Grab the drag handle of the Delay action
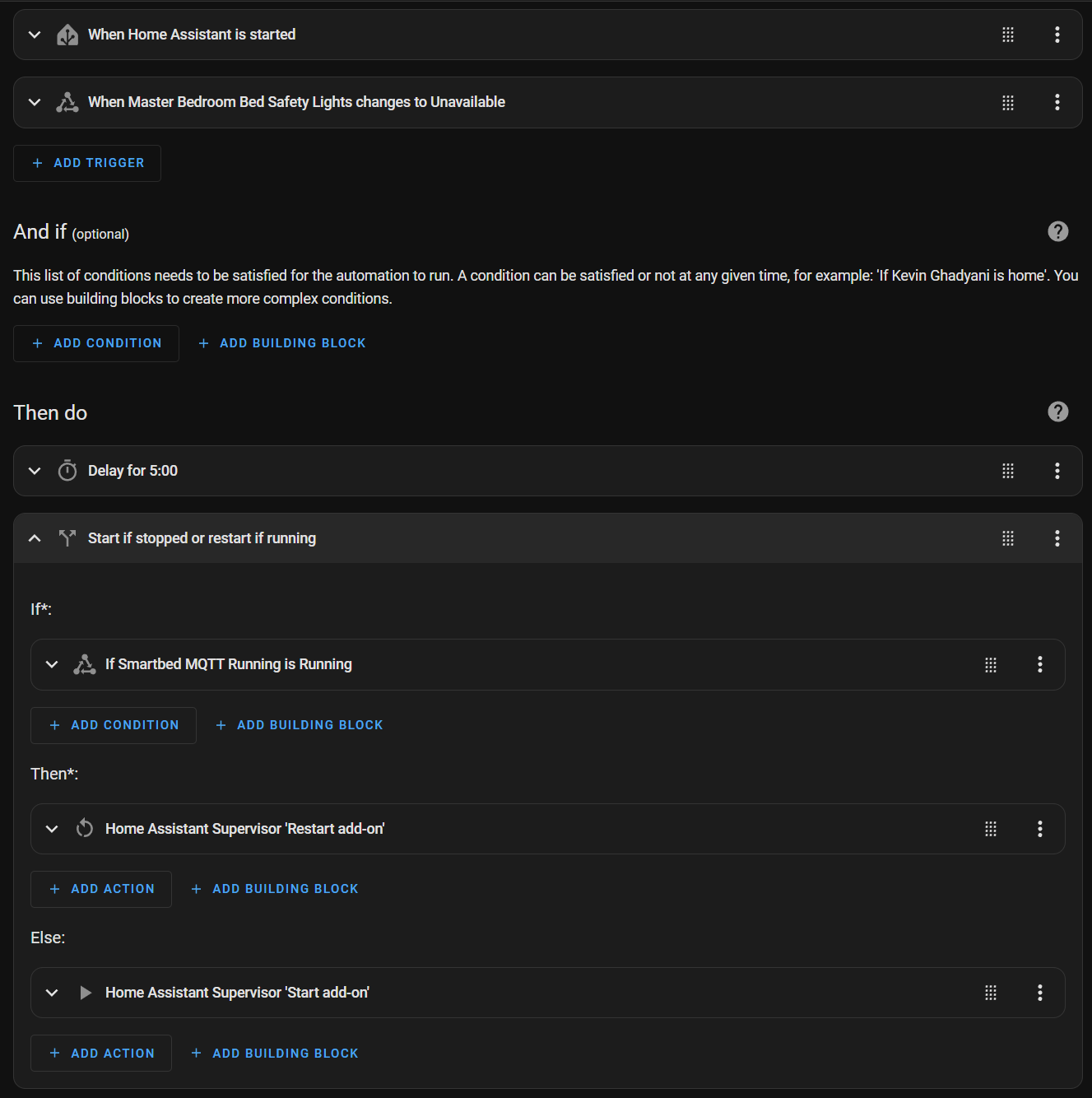The height and width of the screenshot is (1098, 1092). point(1008,470)
